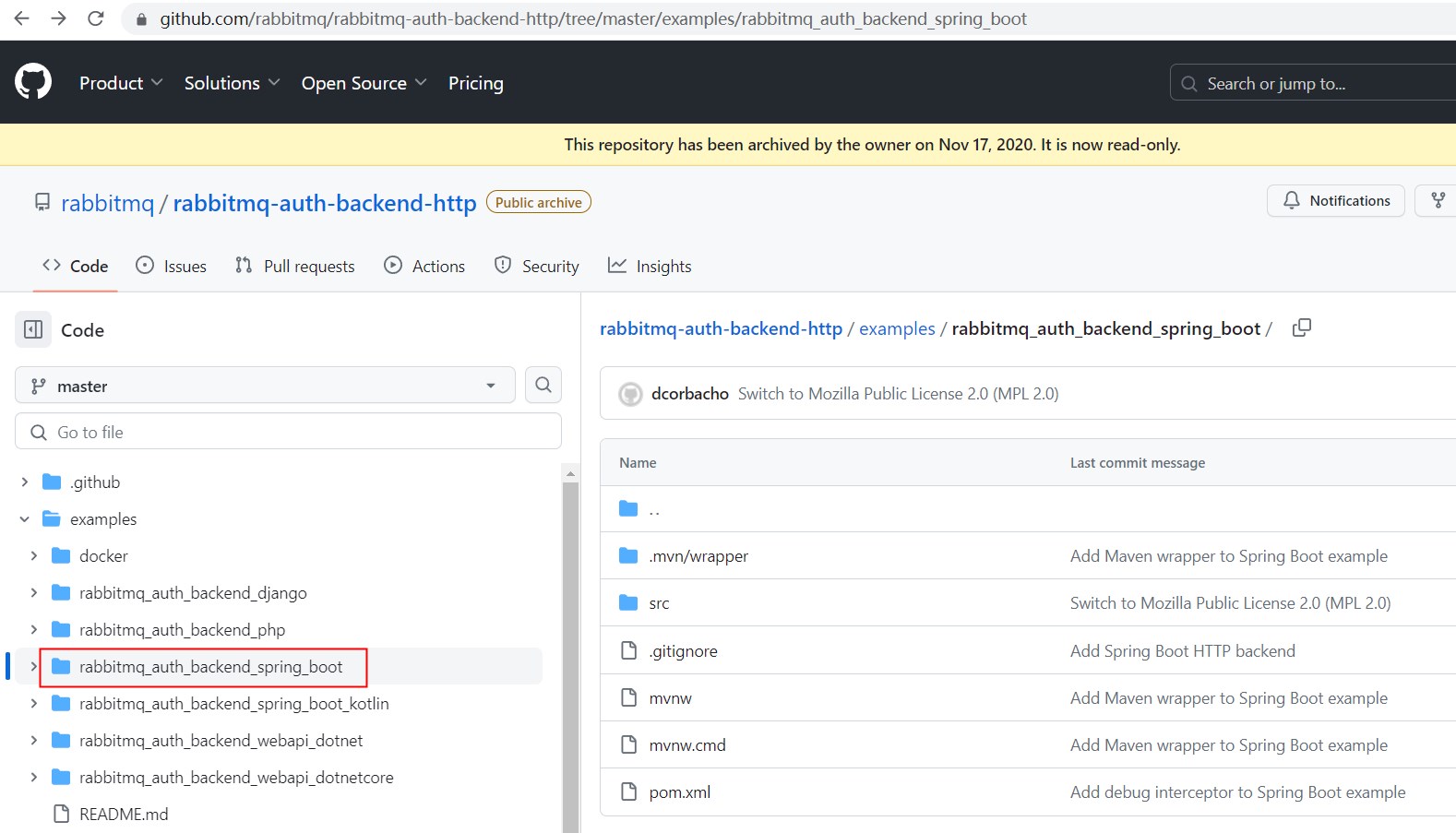Open the Pull requests tab
The width and height of the screenshot is (1456, 833).
295,266
